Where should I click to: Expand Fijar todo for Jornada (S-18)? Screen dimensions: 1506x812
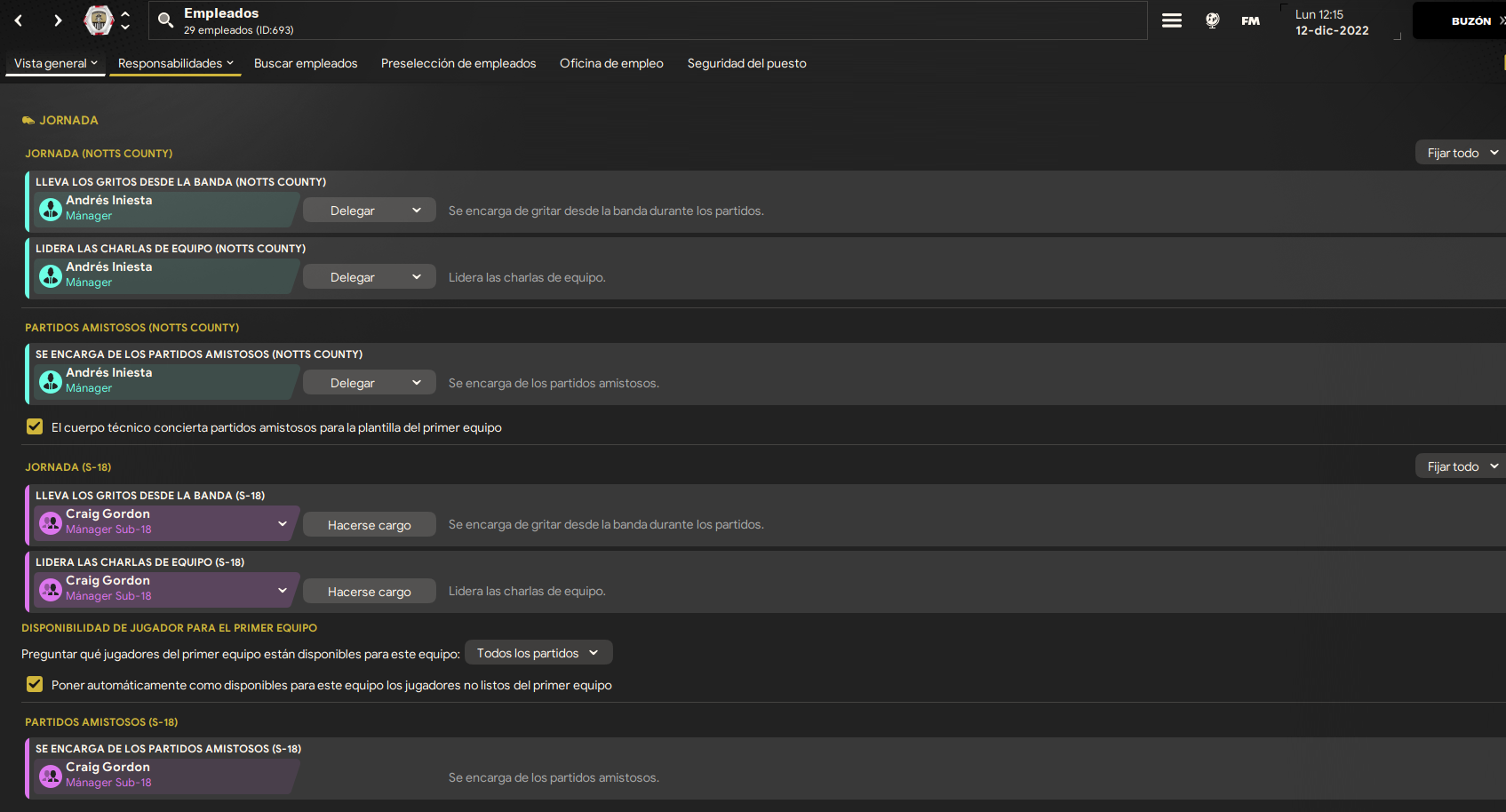(1461, 466)
